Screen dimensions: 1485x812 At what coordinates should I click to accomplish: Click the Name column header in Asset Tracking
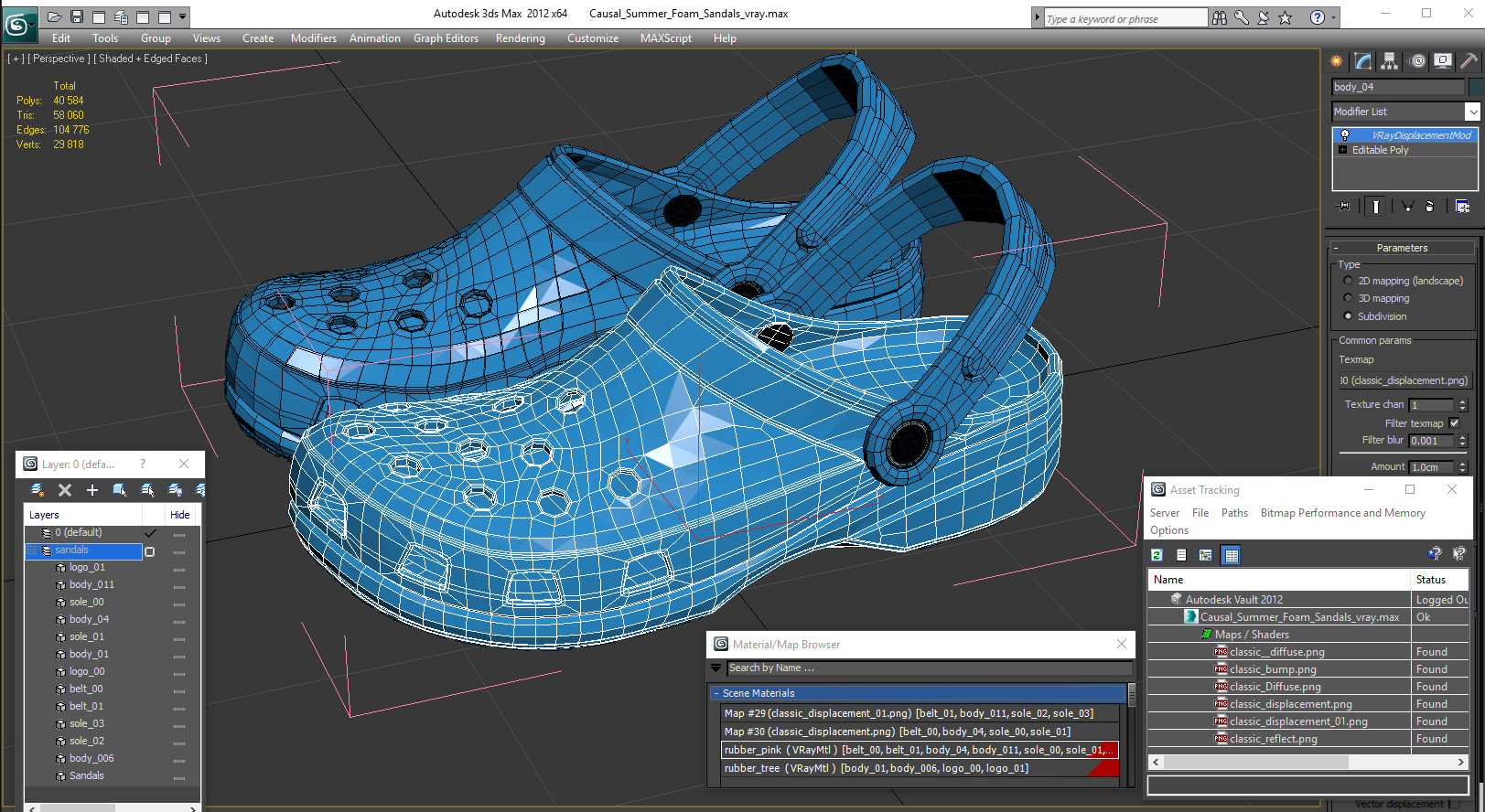point(1279,580)
